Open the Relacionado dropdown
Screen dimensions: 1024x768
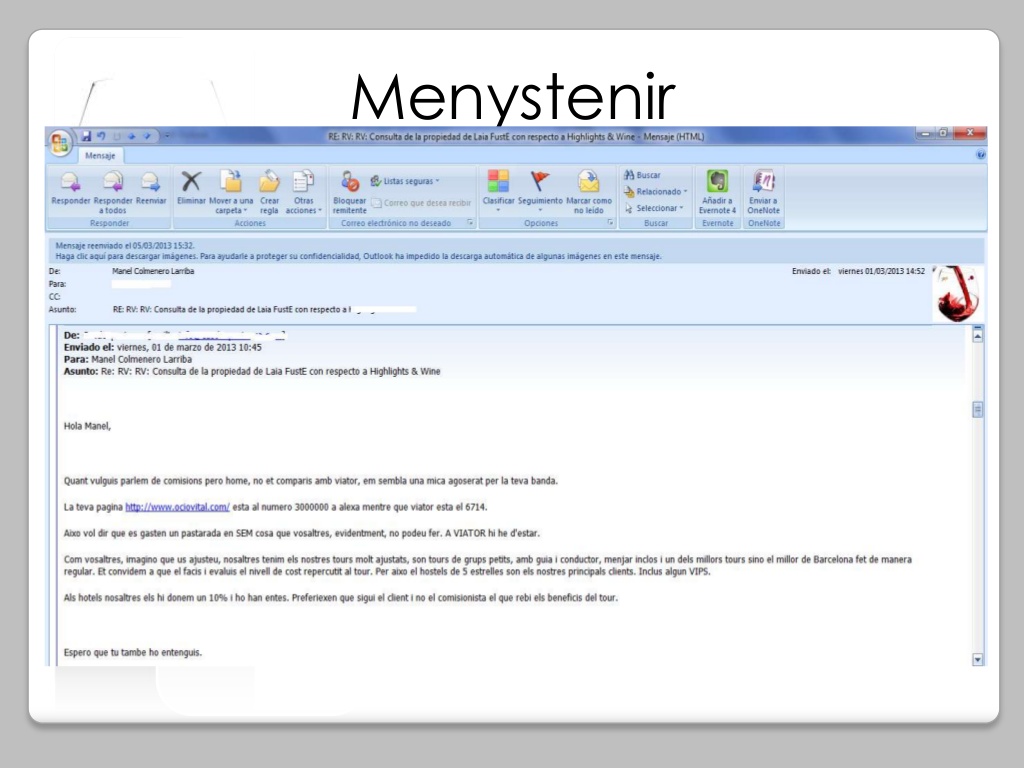pyautogui.click(x=656, y=192)
